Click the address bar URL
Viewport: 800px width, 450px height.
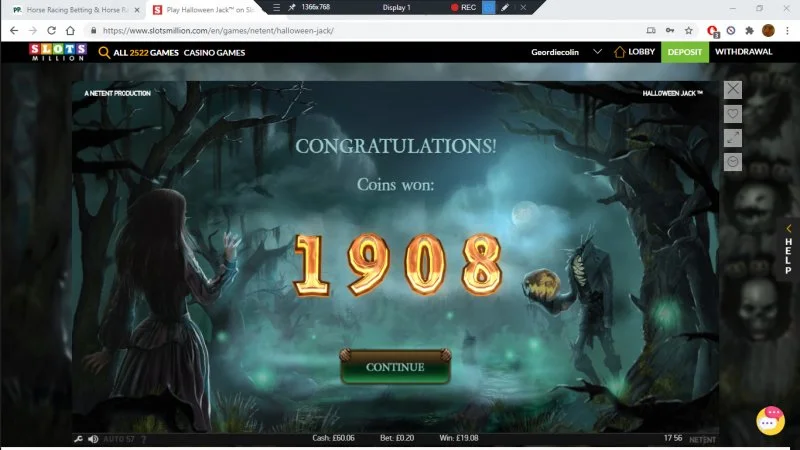click(x=218, y=31)
